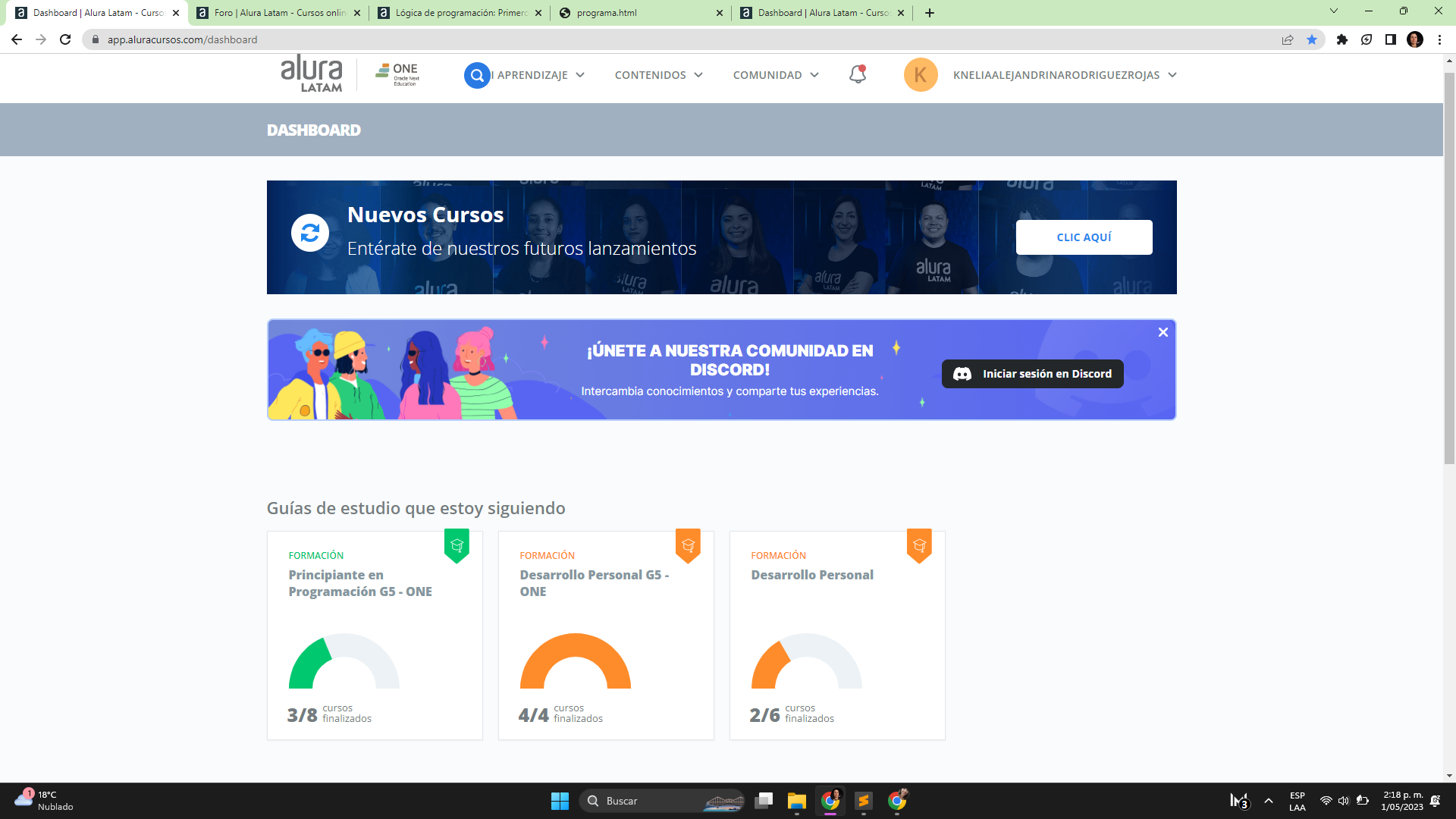Viewport: 1456px width, 819px height.
Task: Click the green graduation badge on Principiante en Programación
Action: point(457,545)
